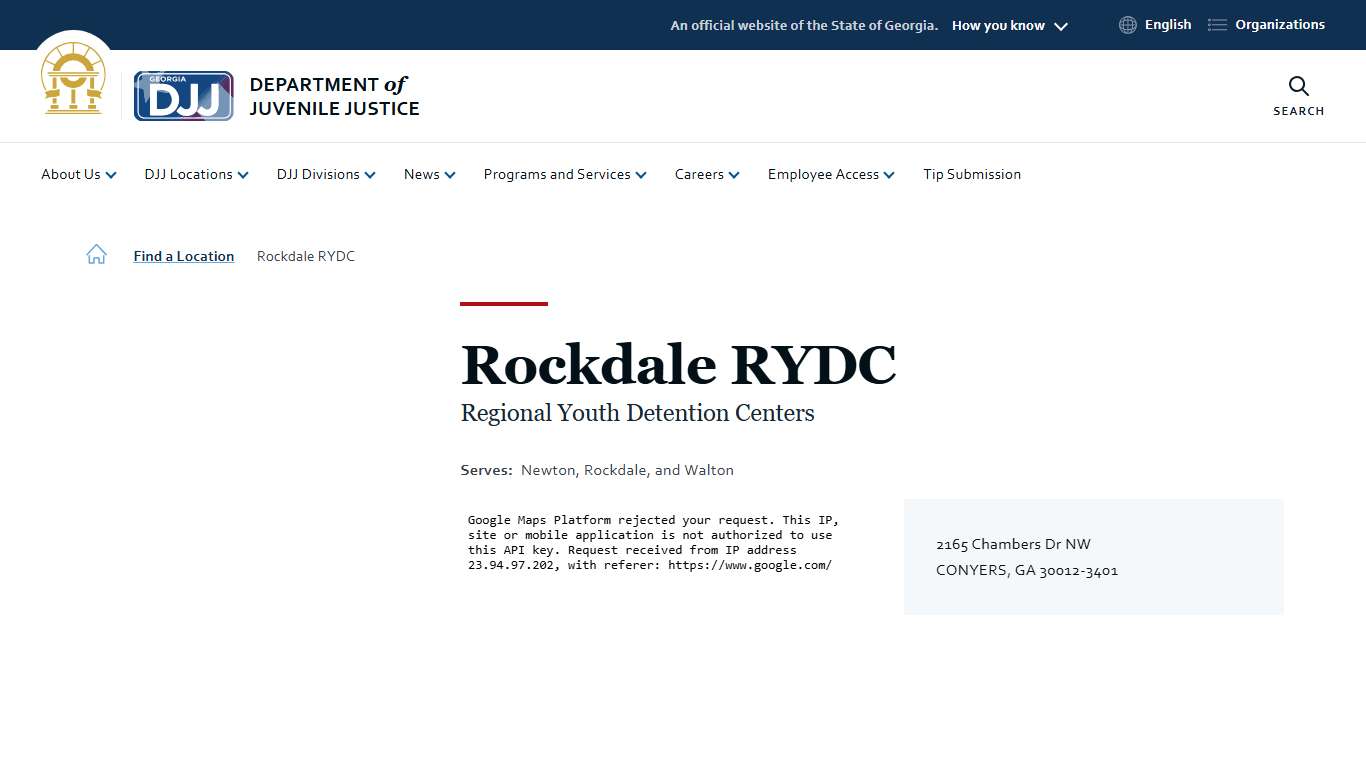Click the SEARCH button

click(x=1298, y=111)
